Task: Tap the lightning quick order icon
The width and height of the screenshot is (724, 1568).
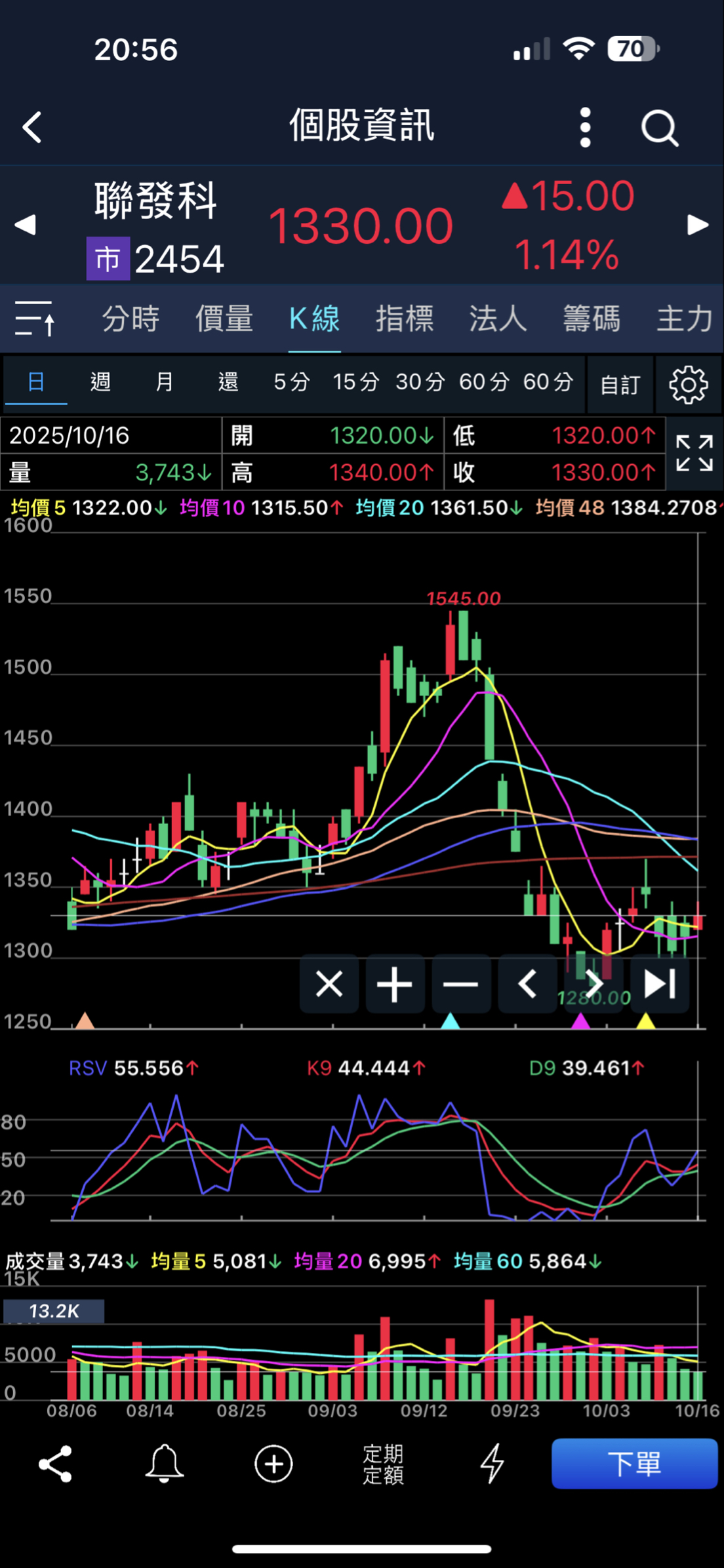Action: click(492, 1464)
